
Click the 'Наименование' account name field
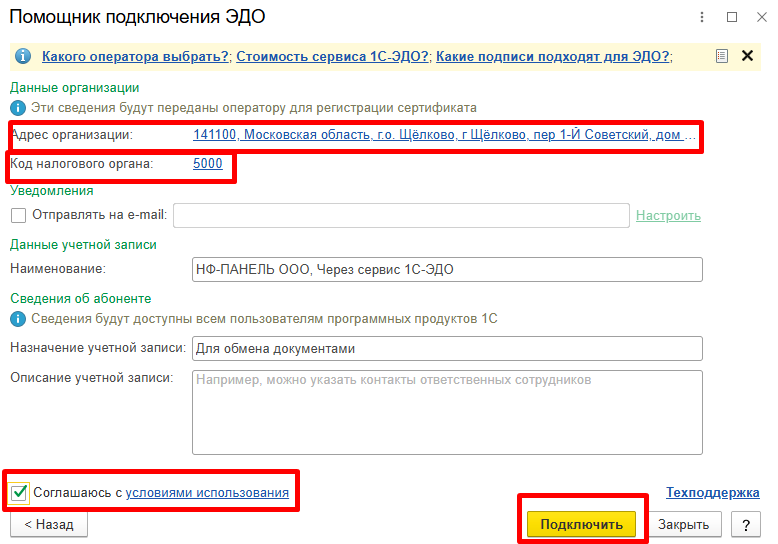pyautogui.click(x=447, y=270)
